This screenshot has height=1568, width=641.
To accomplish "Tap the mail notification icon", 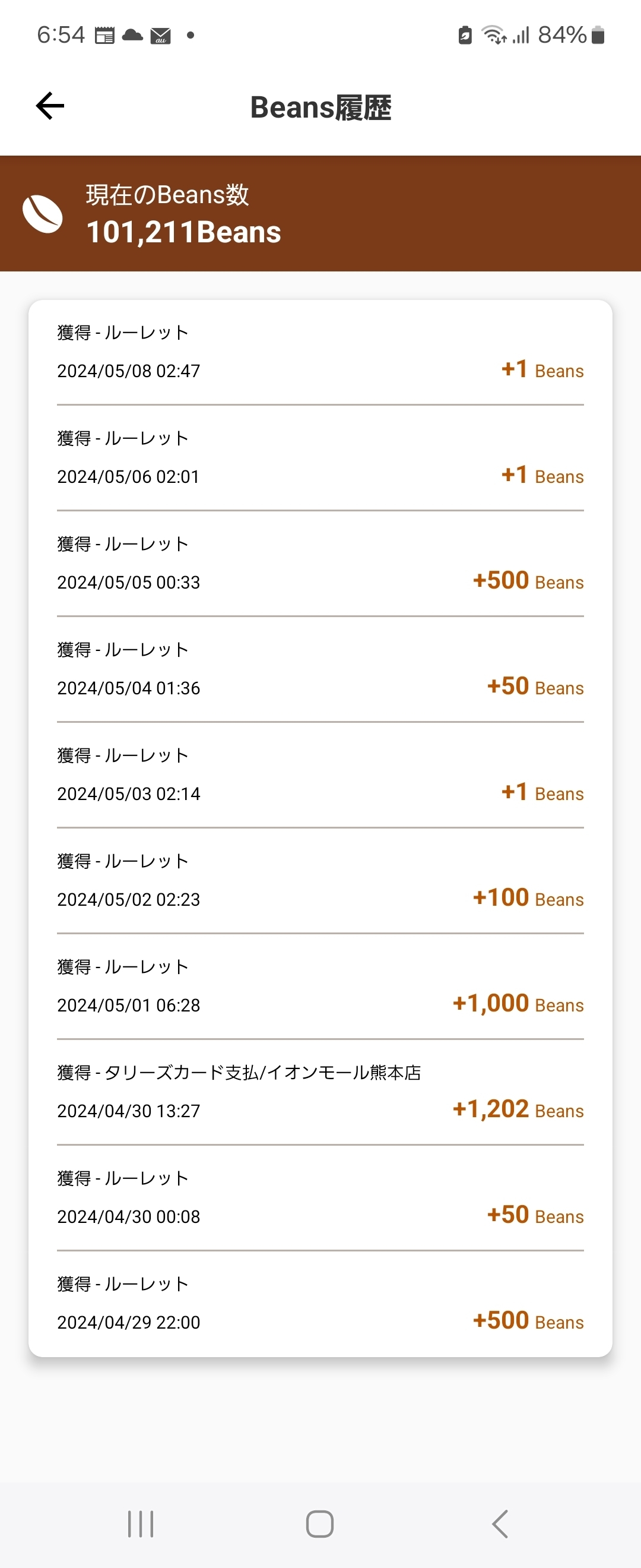I will pos(161,36).
